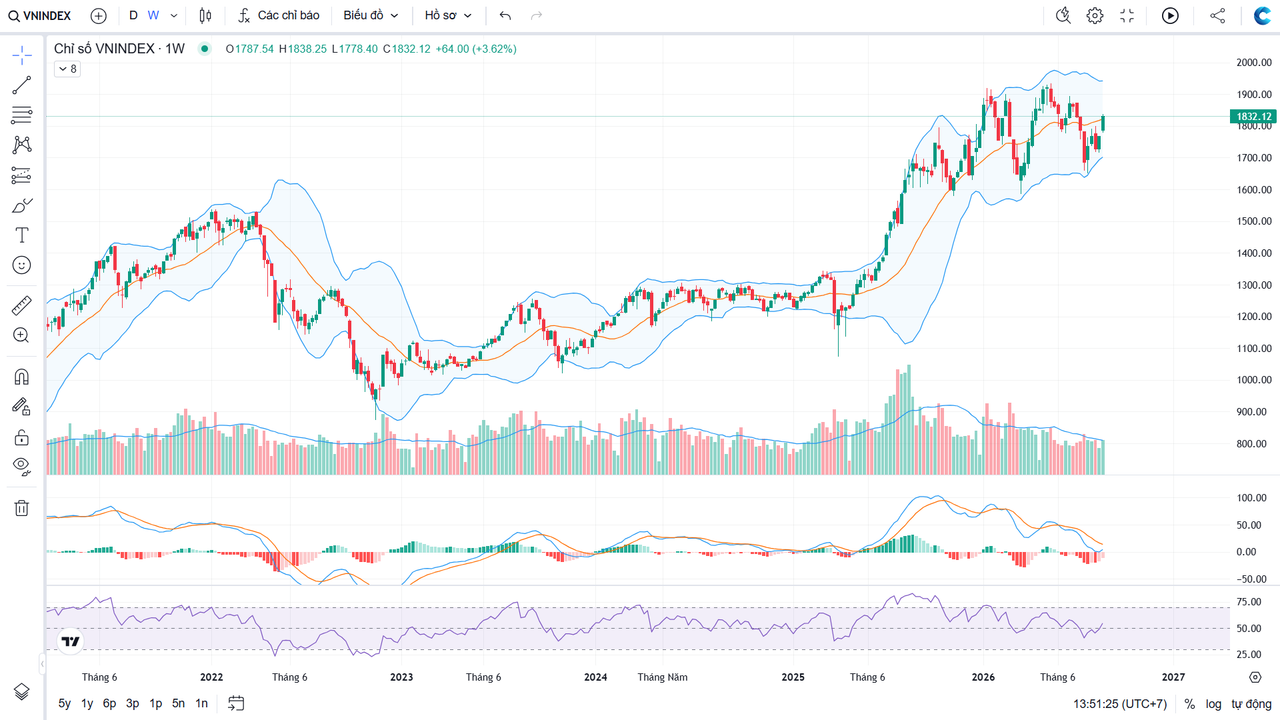Click the 75.00 RSI scale label
1280x720 pixels.
coord(1251,602)
